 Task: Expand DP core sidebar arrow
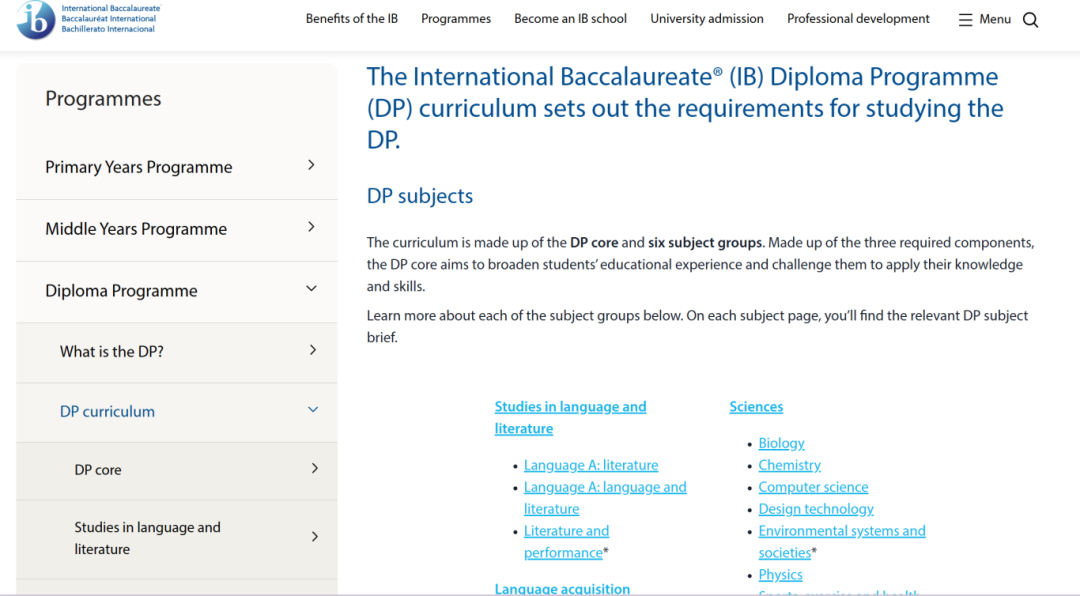pyautogui.click(x=314, y=468)
